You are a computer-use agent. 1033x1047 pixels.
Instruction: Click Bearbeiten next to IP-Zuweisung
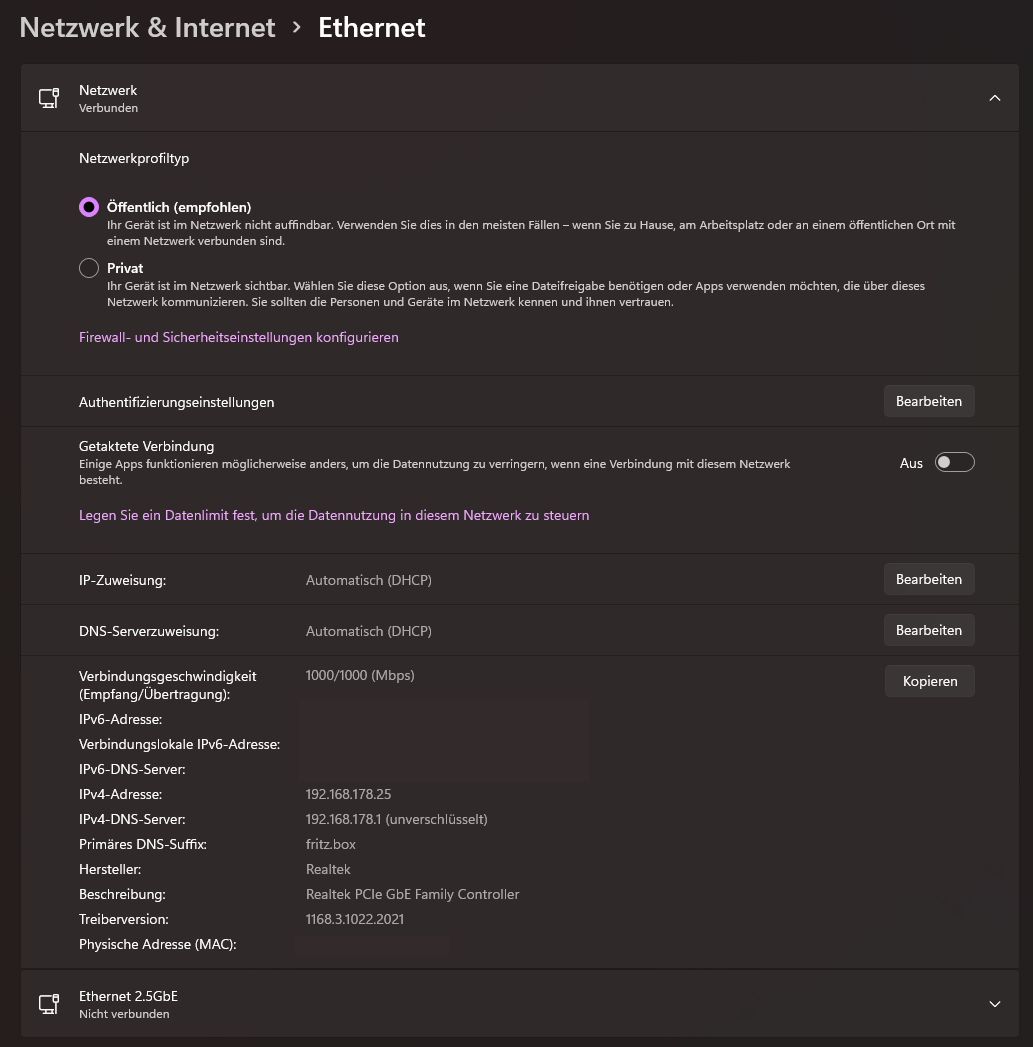coord(928,579)
